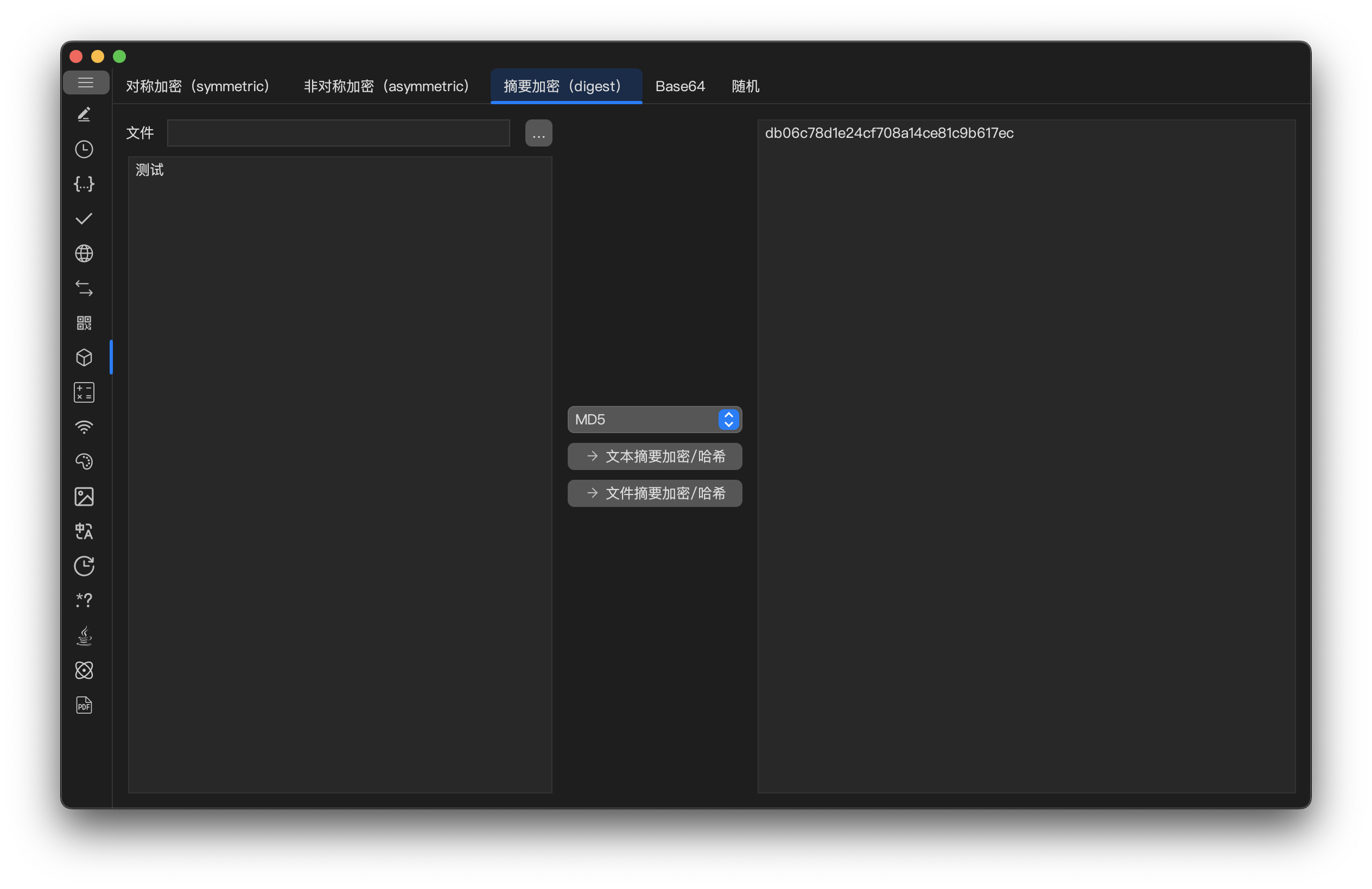Switch to the Base64 tab
Image resolution: width=1372 pixels, height=889 pixels.
tap(679, 86)
